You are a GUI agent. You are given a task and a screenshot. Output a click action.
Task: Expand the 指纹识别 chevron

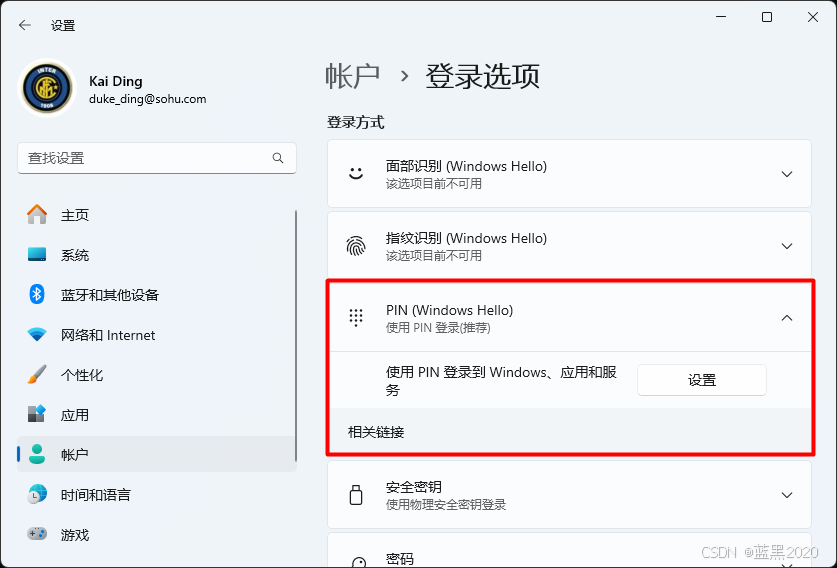coord(786,246)
